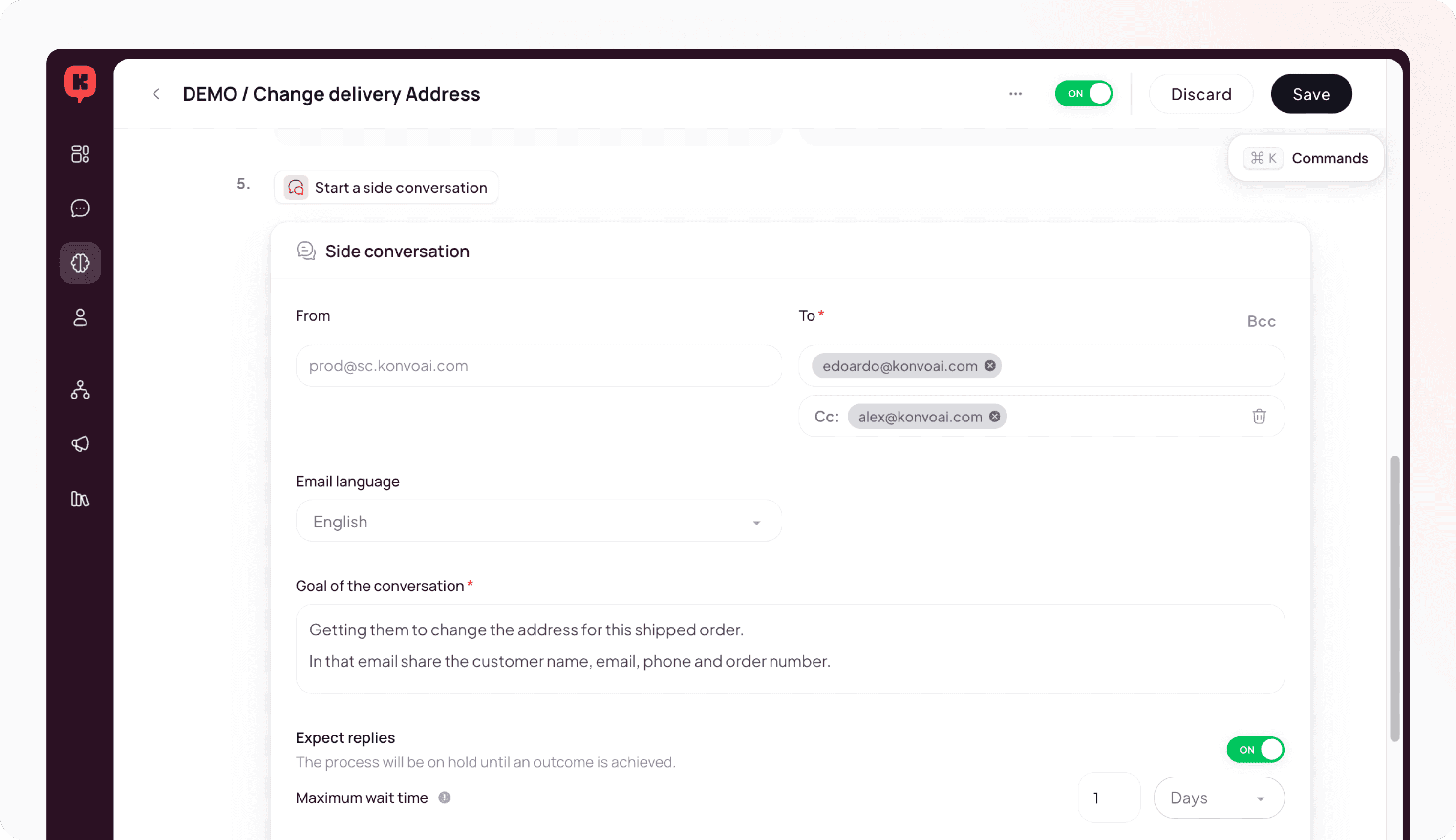This screenshot has height=840, width=1456.
Task: Open the Commands palette button
Action: [1306, 158]
